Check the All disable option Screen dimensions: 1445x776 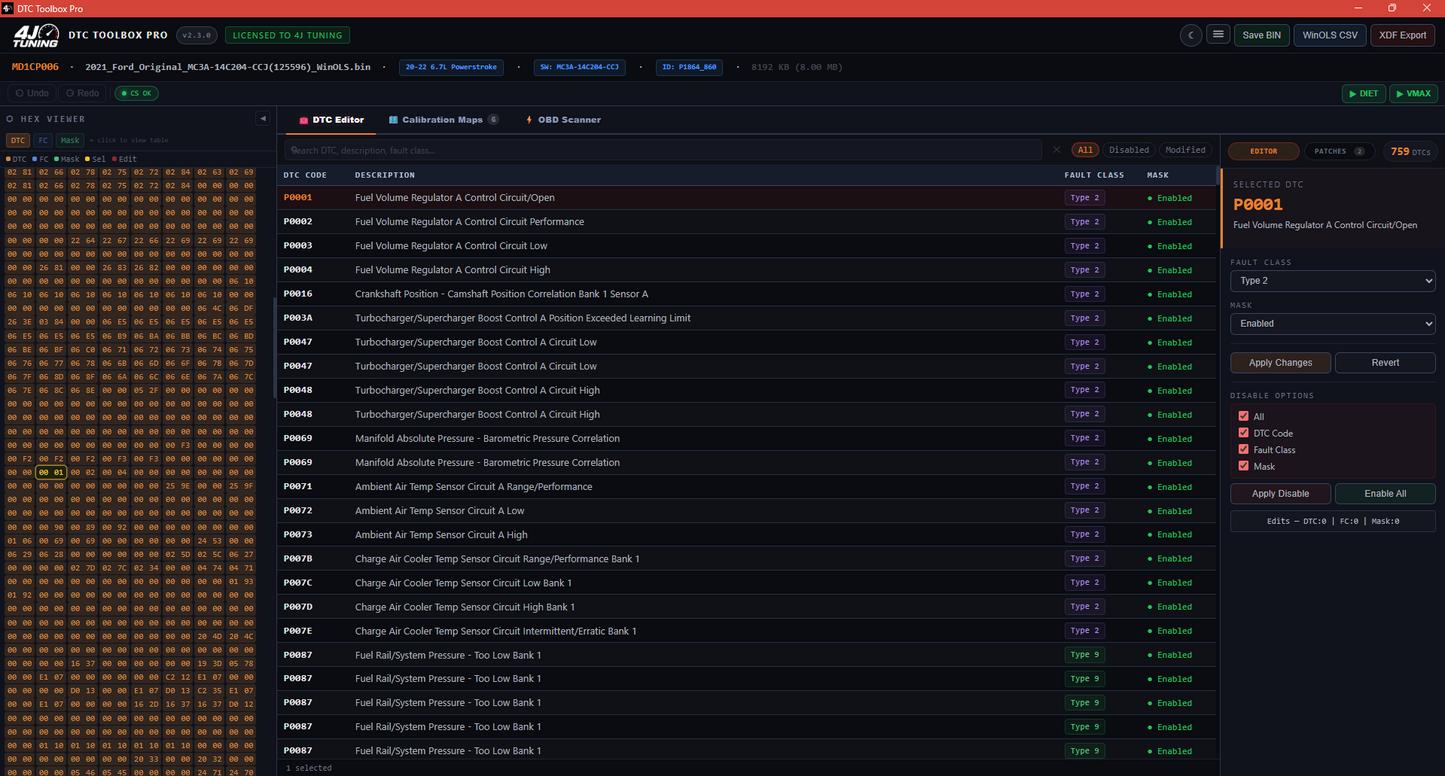[1244, 416]
